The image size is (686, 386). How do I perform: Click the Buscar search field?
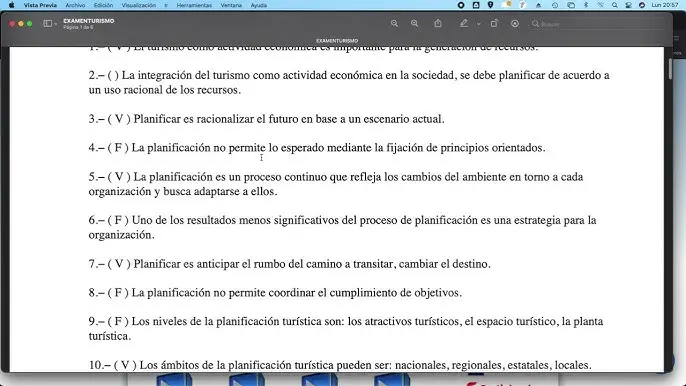click(597, 24)
